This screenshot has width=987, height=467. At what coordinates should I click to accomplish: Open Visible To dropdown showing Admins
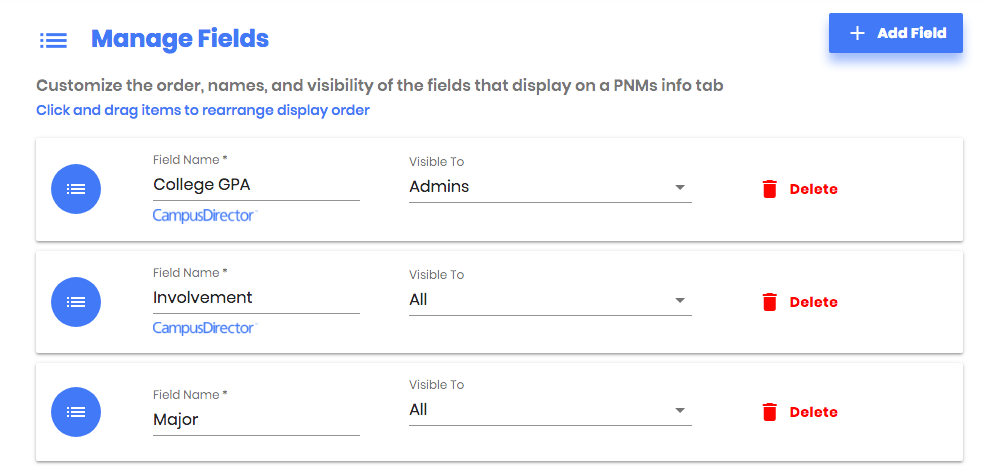pos(550,187)
